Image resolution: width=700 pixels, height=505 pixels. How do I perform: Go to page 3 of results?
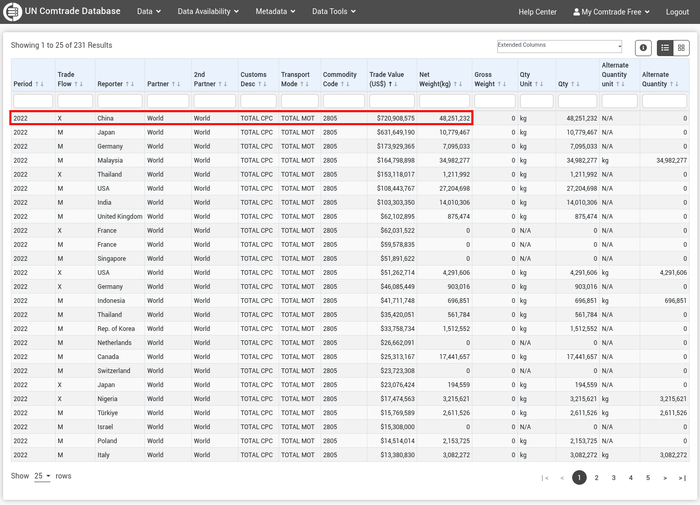[x=614, y=478]
